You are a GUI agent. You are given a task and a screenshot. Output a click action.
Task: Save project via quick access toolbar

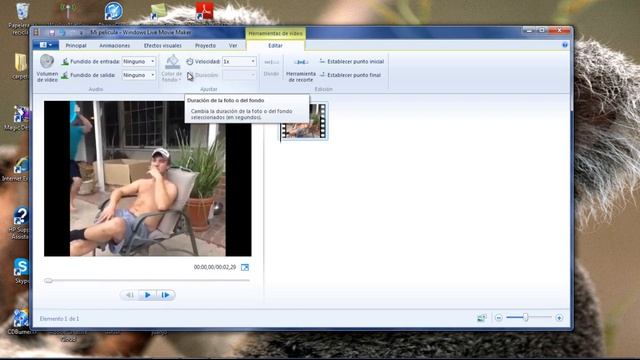click(52, 32)
